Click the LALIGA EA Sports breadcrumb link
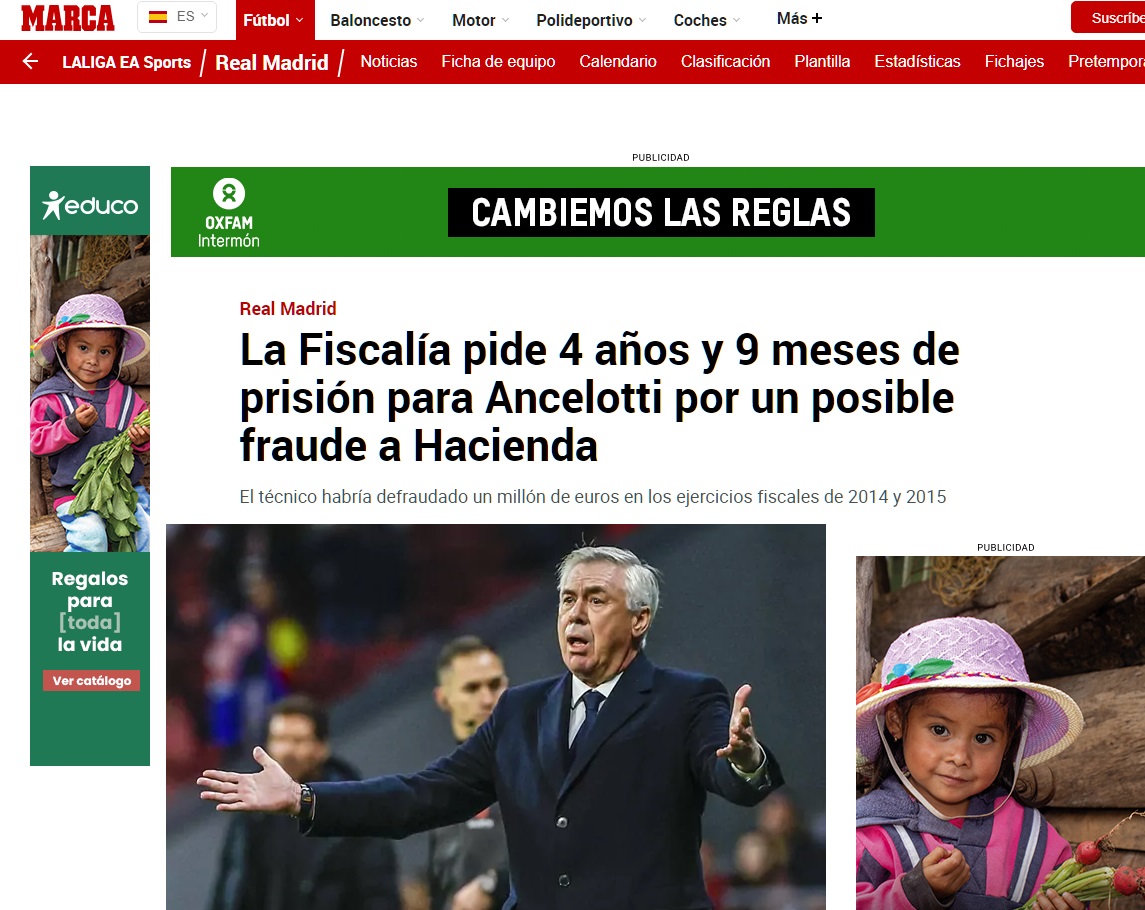Screen dimensions: 1145x910 (x=126, y=62)
